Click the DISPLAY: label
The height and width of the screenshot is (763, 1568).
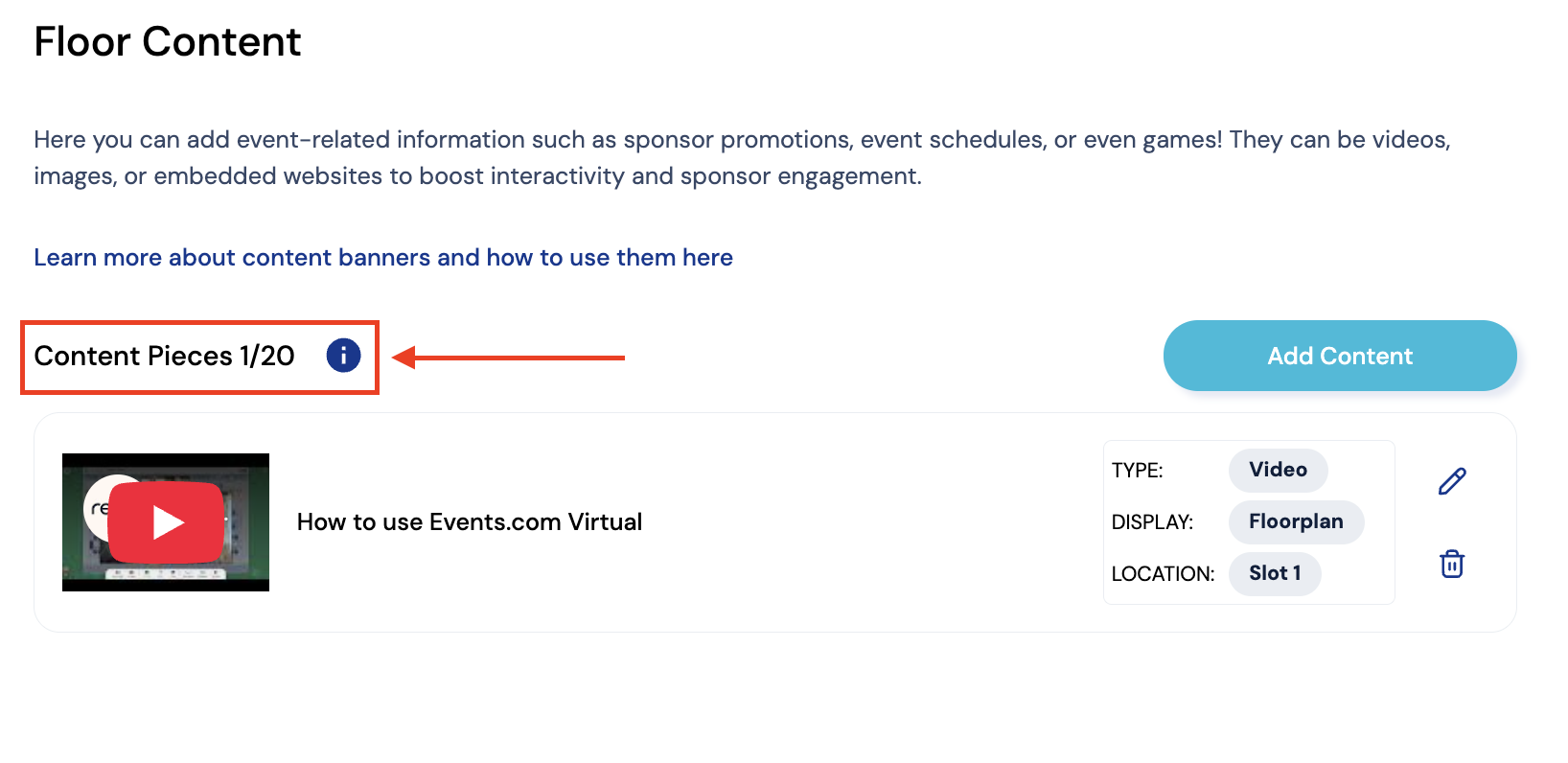[x=1152, y=522]
